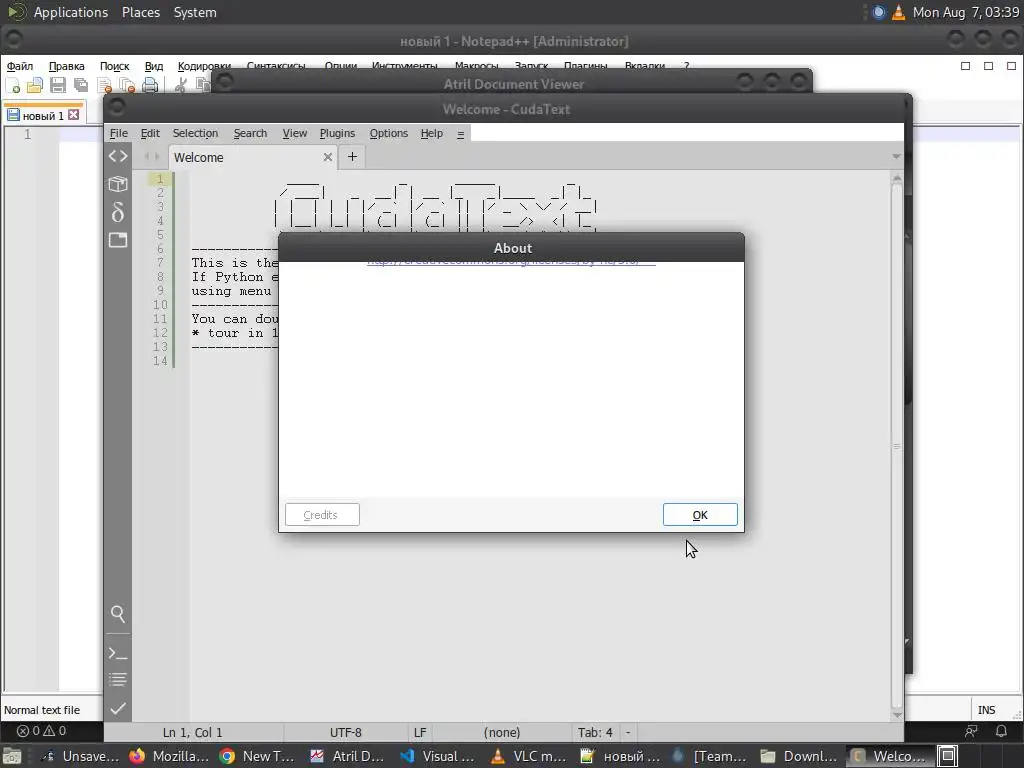Switch to Downloads folder in the taskbar
Viewport: 1024px width, 768px height.
pos(799,756)
